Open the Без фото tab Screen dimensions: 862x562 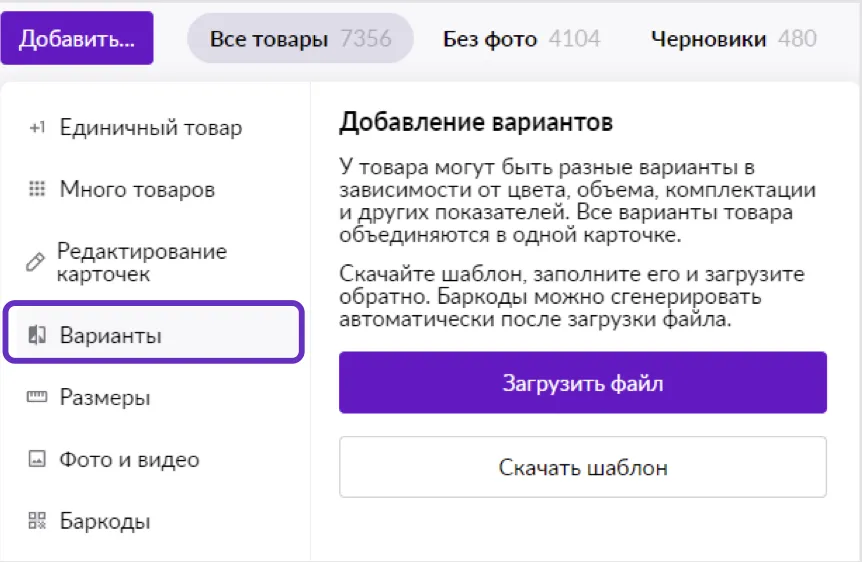(521, 39)
